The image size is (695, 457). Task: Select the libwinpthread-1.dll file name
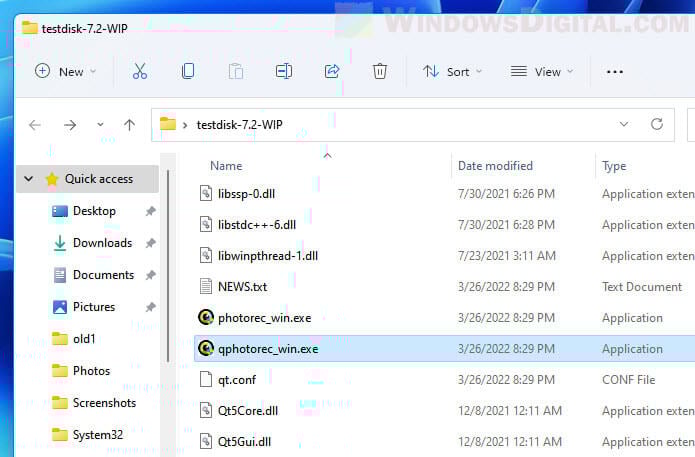[268, 256]
